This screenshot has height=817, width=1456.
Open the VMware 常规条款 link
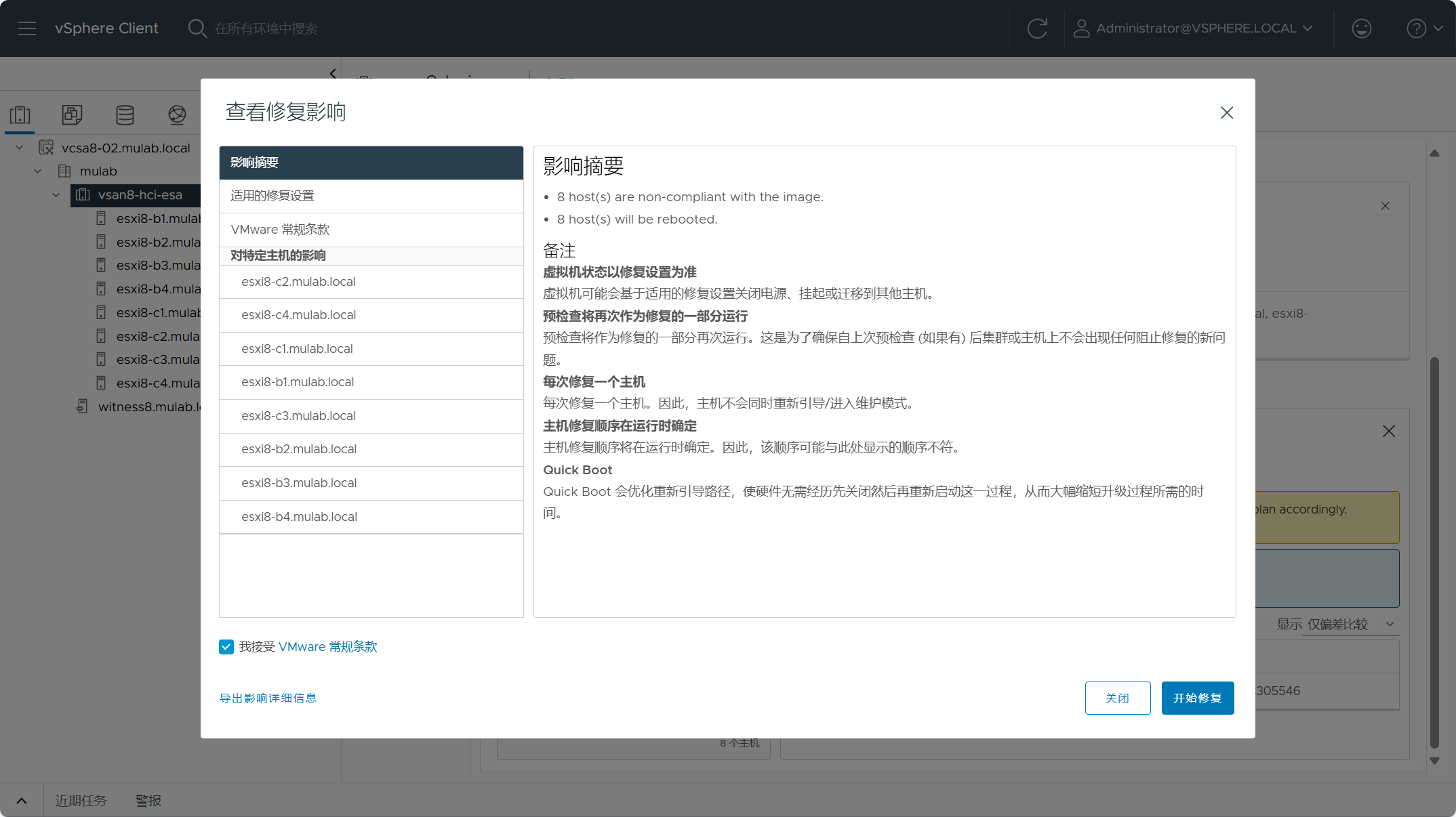click(x=328, y=647)
